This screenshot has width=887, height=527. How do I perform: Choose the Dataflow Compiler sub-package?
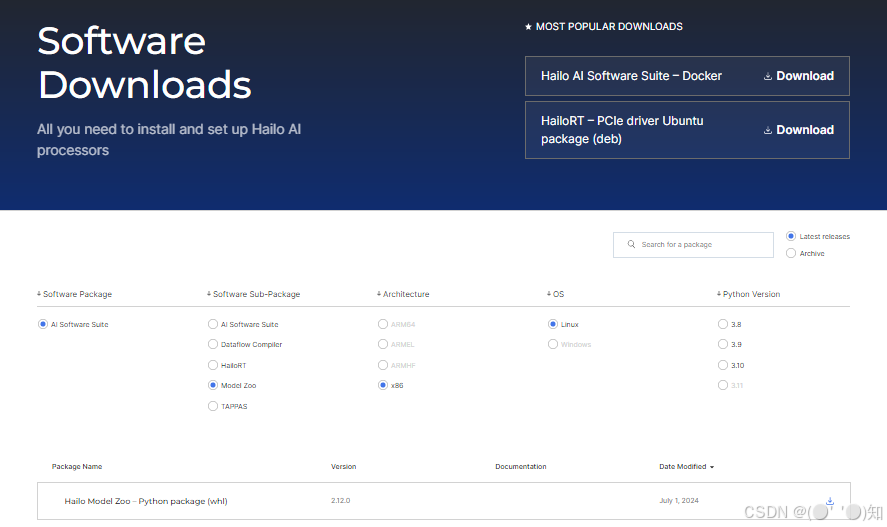[213, 344]
